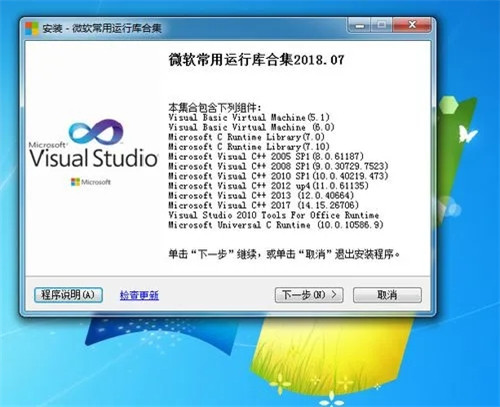Open program description with 程序说明(A) button
Image resolution: width=500 pixels, height=407 pixels.
(x=68, y=295)
